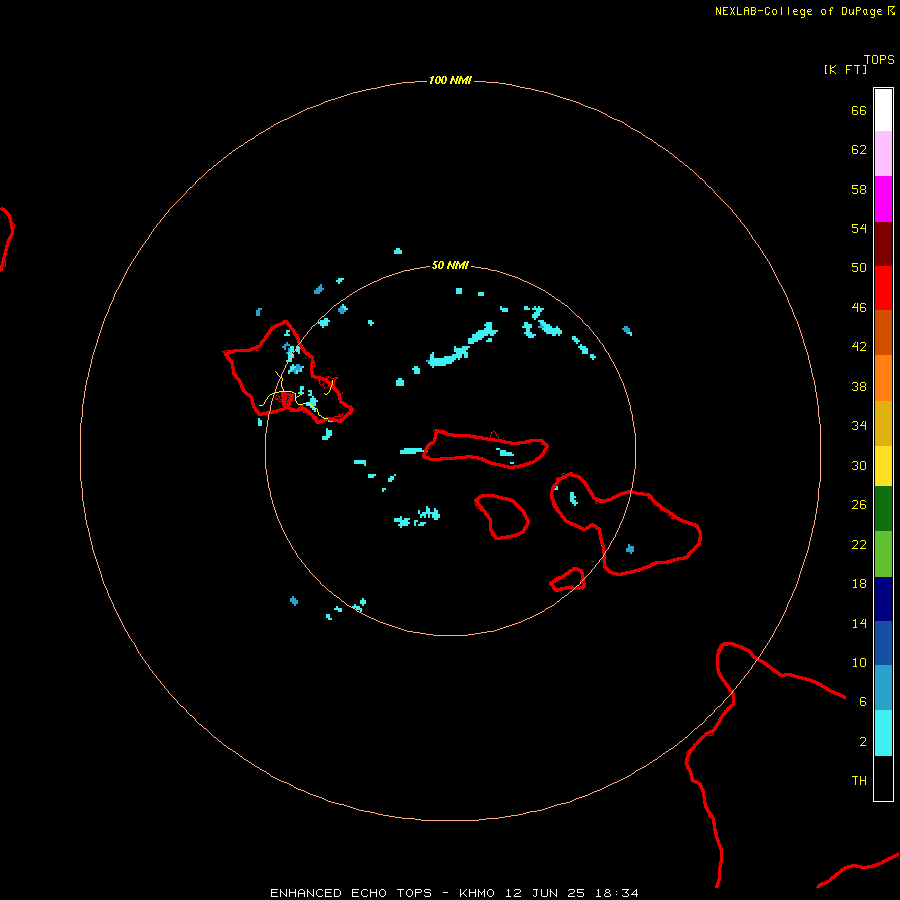The image size is (900, 900).
Task: Click the "100 NMI" range ring label
Action: click(450, 80)
